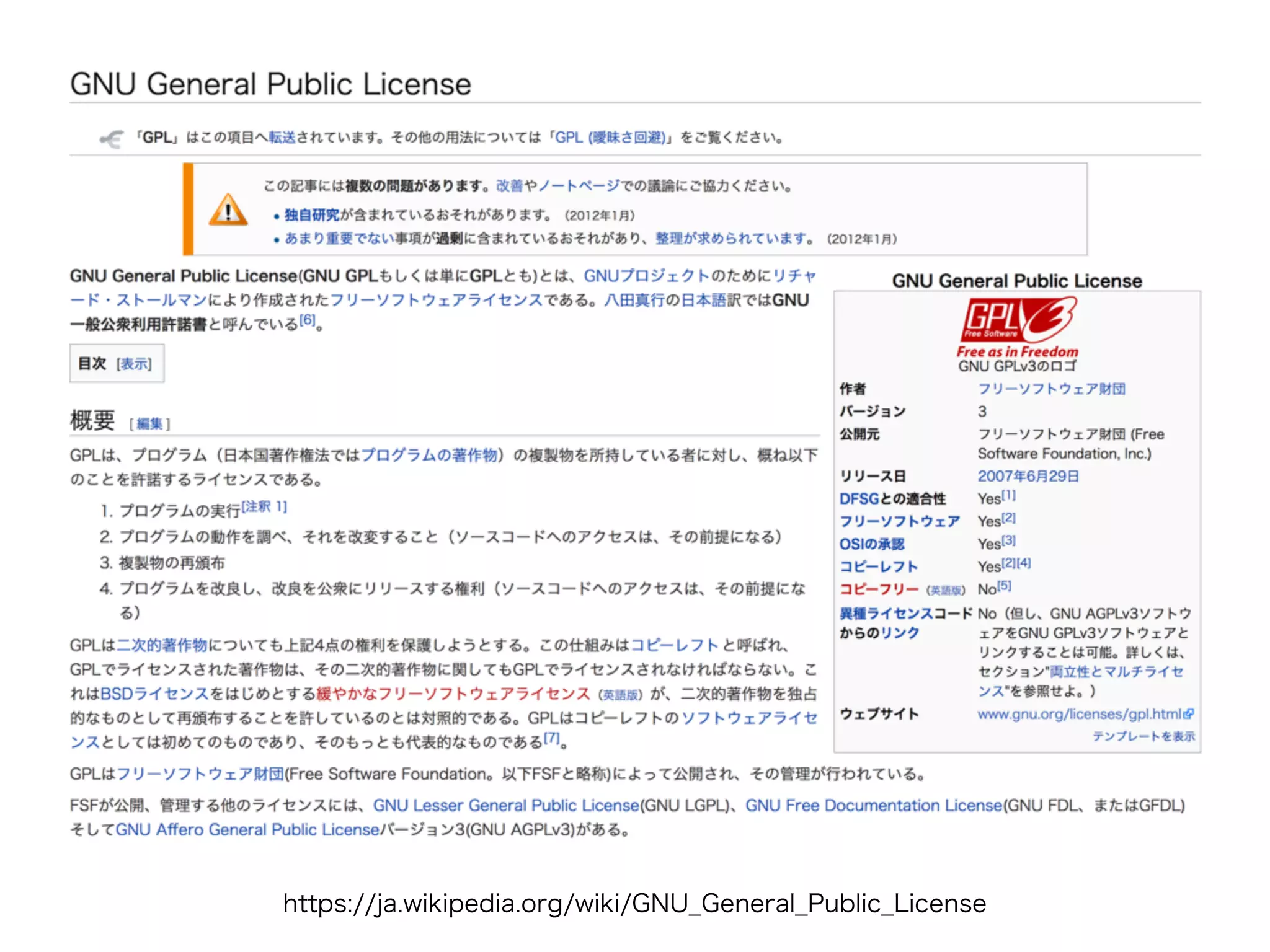The width and height of the screenshot is (1270, 952).
Task: Click the 改善 link in notice box
Action: tap(510, 186)
